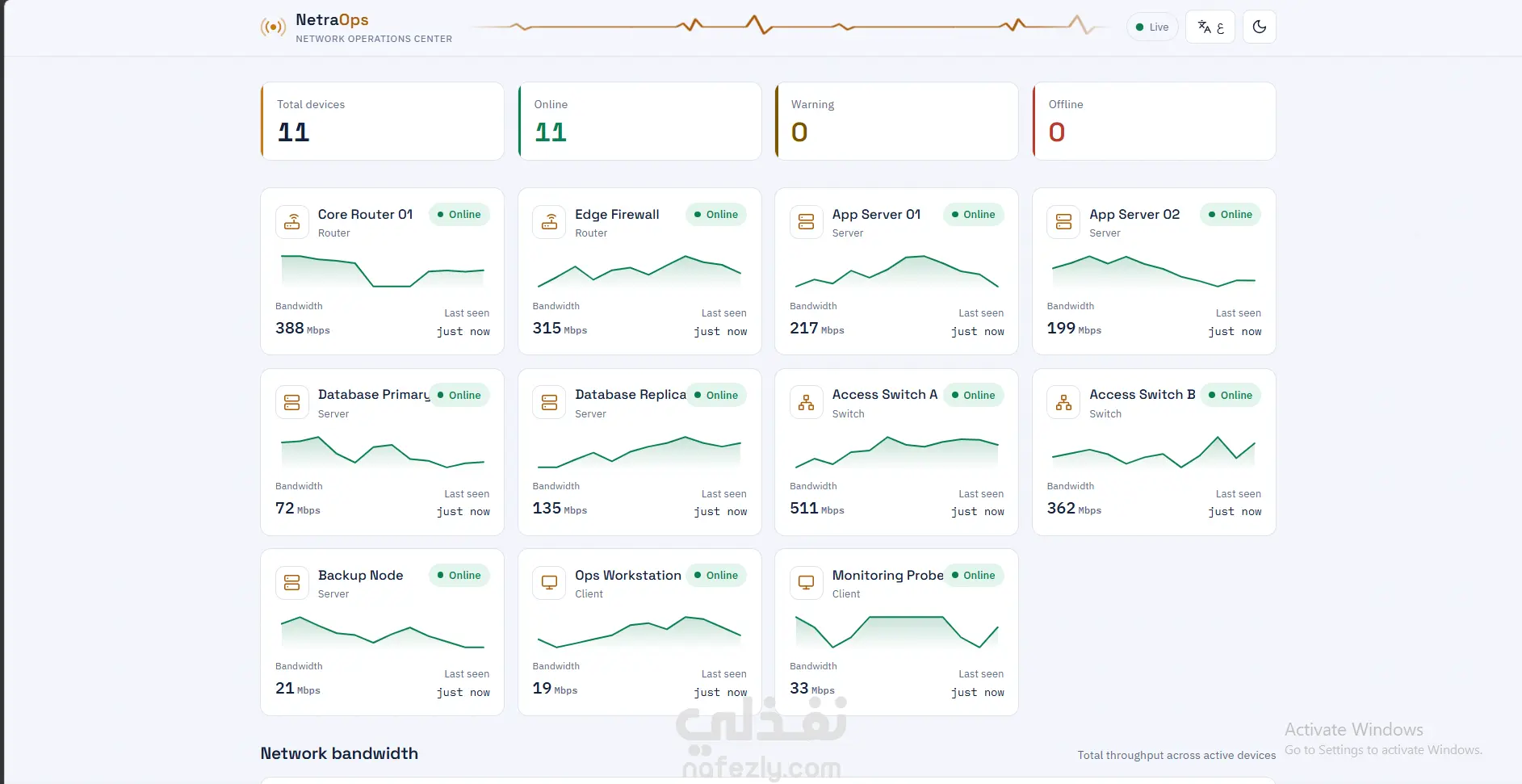Click the Network bandwidth section heading
1522x784 pixels.
tap(339, 753)
